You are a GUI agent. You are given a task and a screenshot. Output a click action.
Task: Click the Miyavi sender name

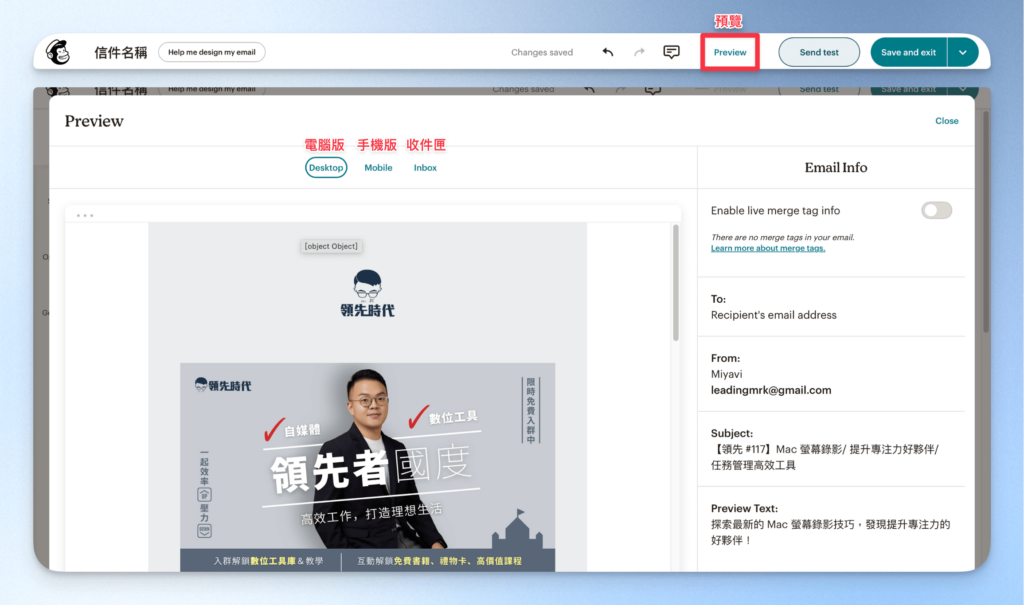pyautogui.click(x=726, y=374)
